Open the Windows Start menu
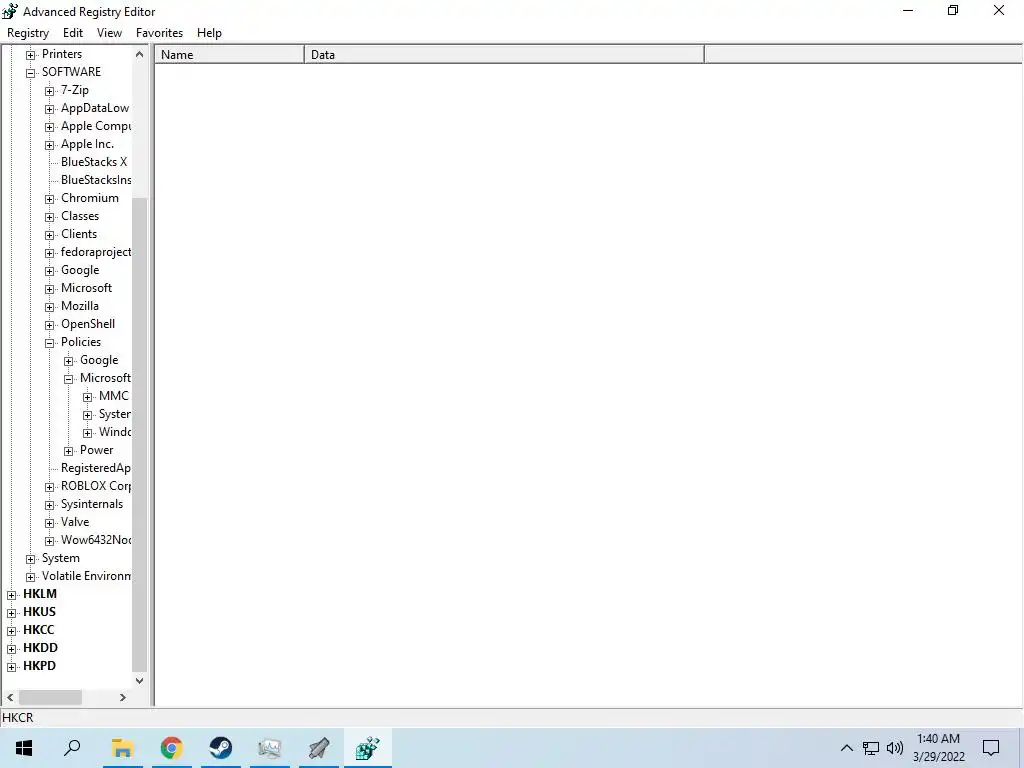Screen dimensions: 1024x768 [24, 748]
